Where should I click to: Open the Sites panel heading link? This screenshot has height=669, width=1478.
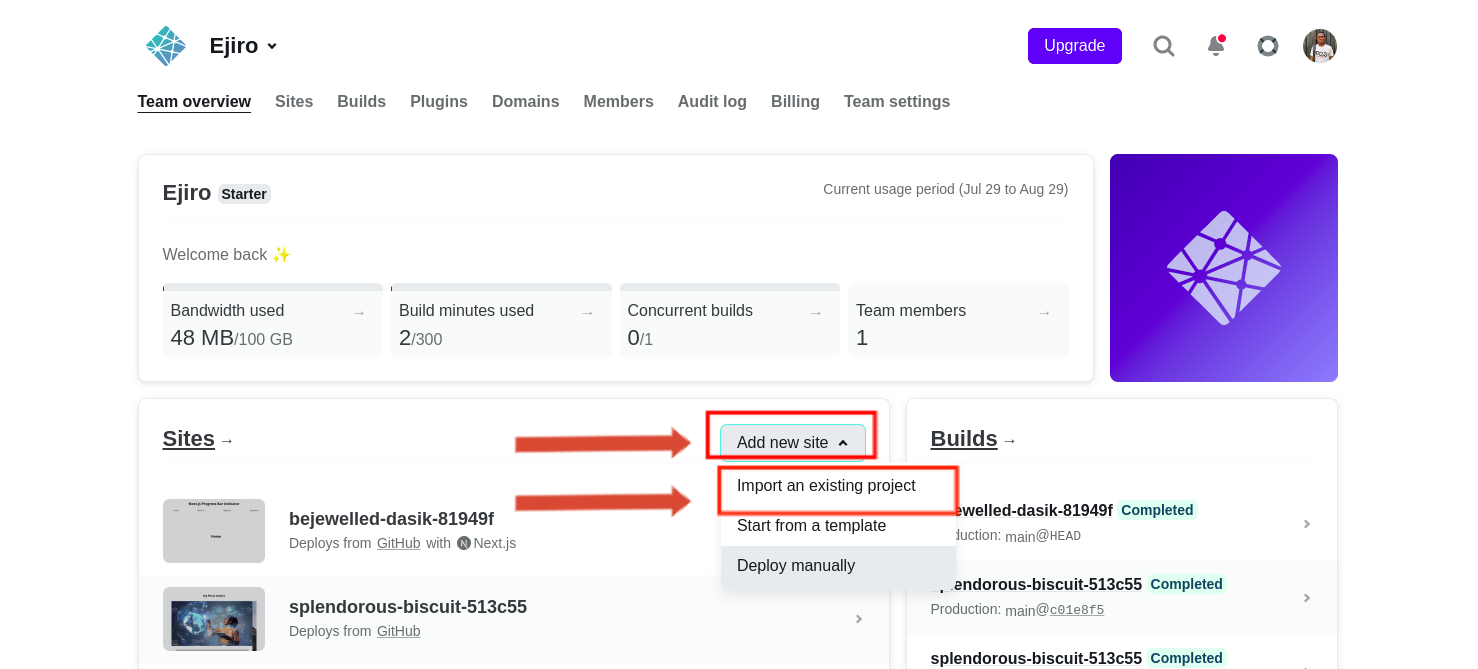[x=189, y=439]
